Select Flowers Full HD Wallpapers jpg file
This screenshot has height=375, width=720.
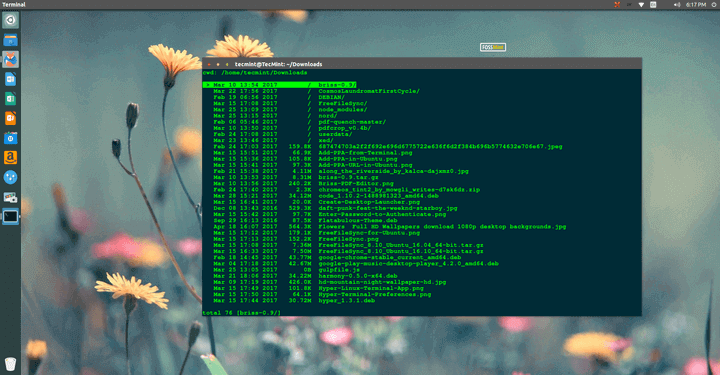(x=390, y=226)
